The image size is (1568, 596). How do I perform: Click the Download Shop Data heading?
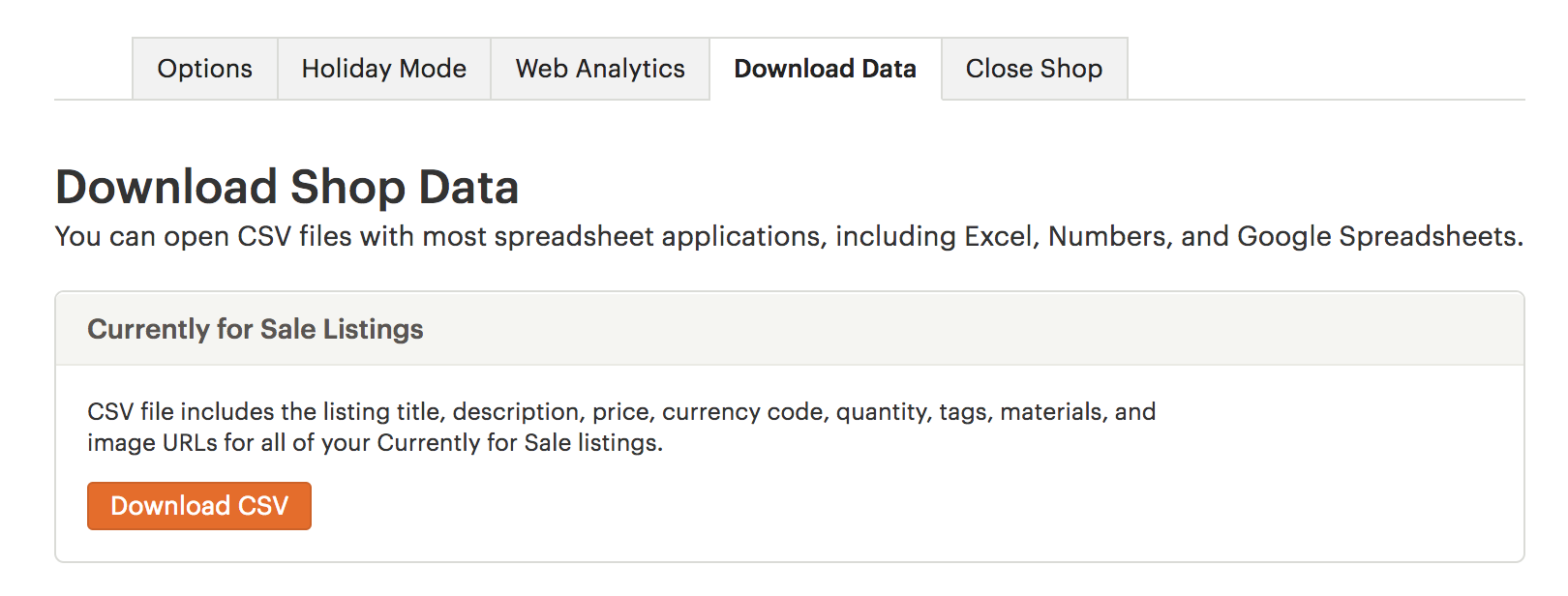coord(286,187)
